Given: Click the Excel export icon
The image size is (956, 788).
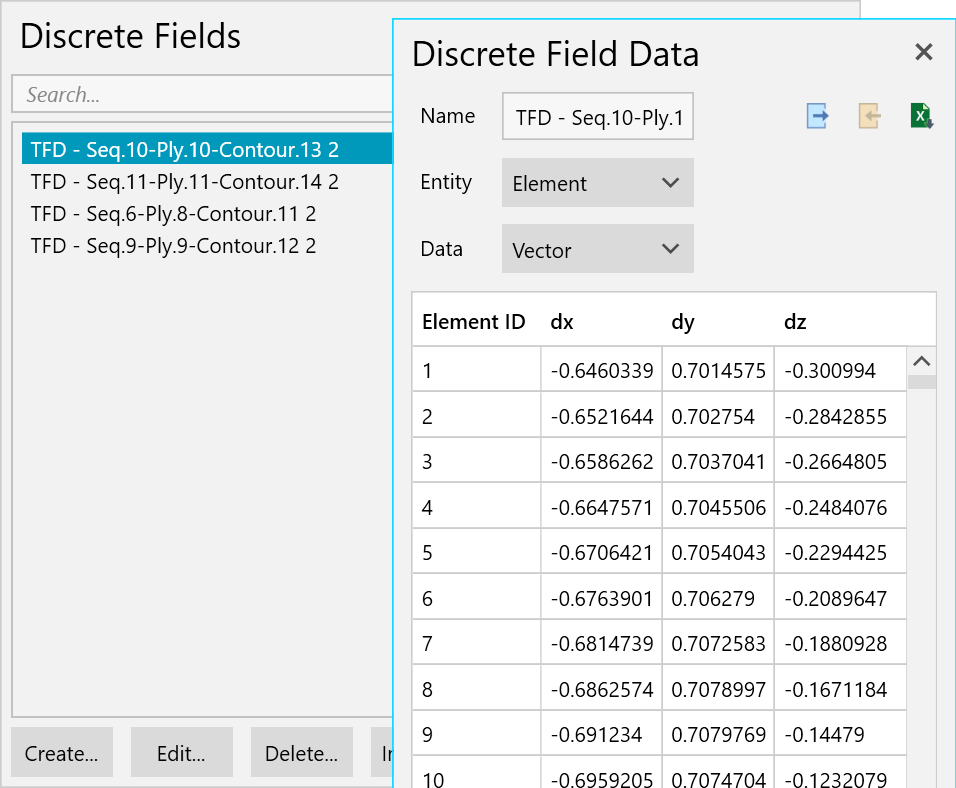Looking at the screenshot, I should (x=921, y=116).
